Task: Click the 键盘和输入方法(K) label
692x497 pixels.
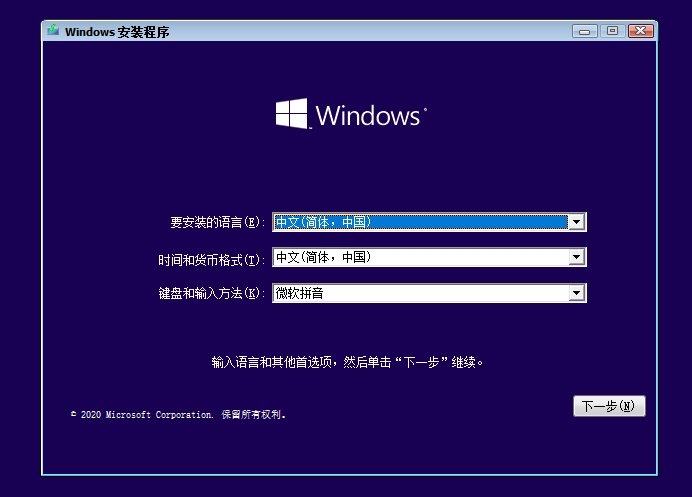Action: (x=211, y=293)
